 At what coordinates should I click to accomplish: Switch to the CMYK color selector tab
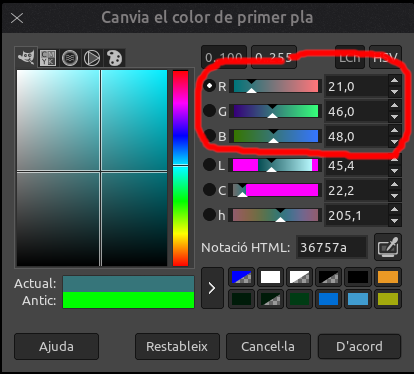(48, 58)
